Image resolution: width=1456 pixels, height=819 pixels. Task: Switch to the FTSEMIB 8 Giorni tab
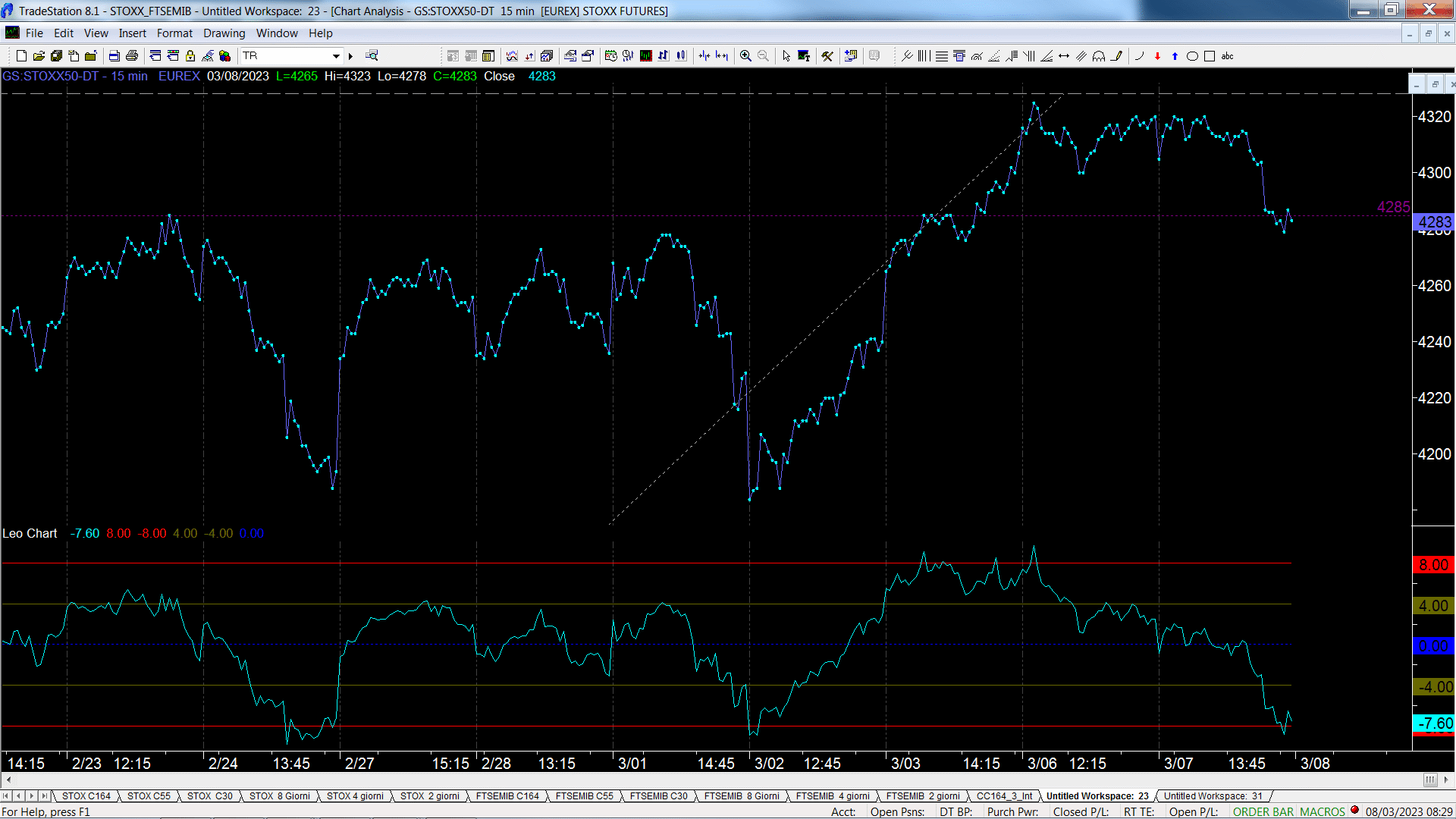[742, 796]
